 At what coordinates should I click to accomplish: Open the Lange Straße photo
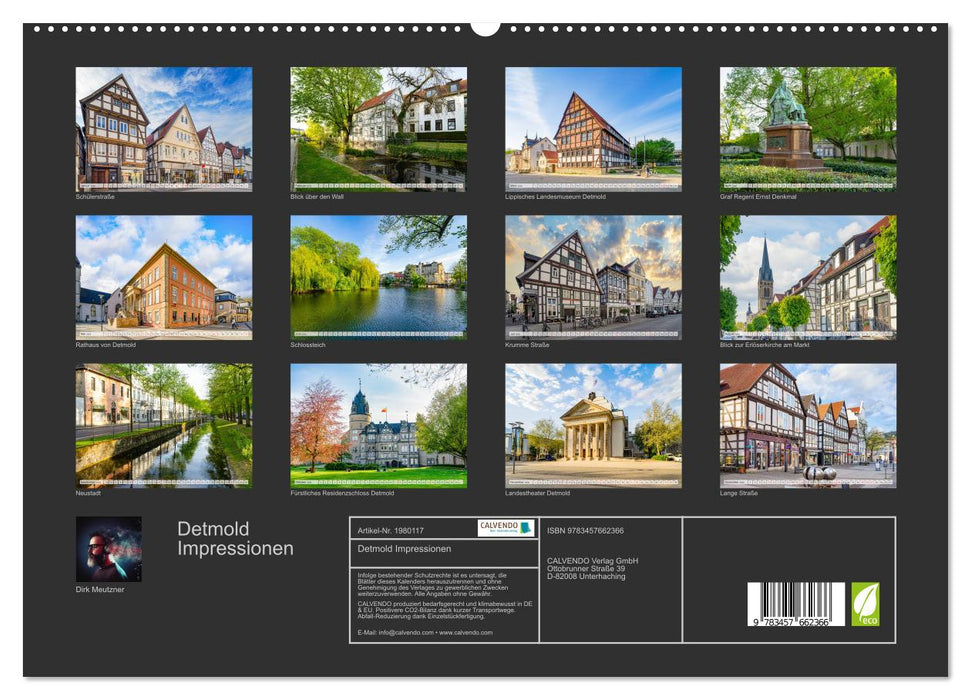(808, 425)
